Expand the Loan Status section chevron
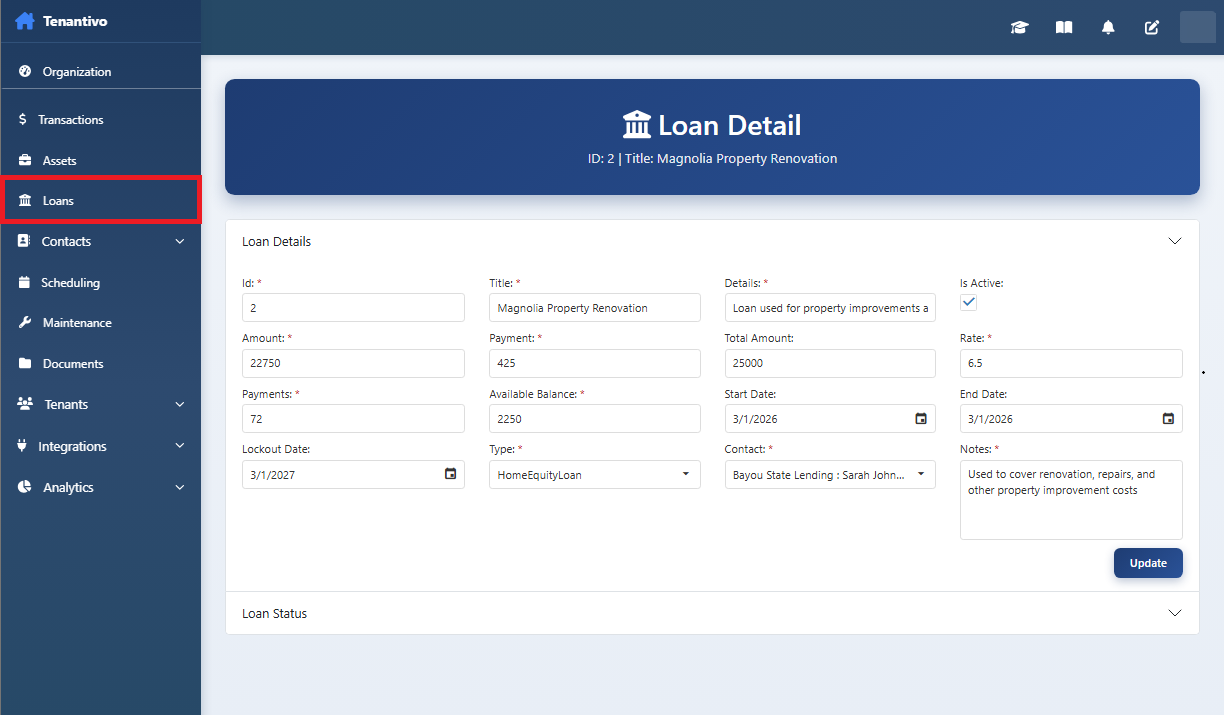This screenshot has width=1224, height=715. point(1175,613)
